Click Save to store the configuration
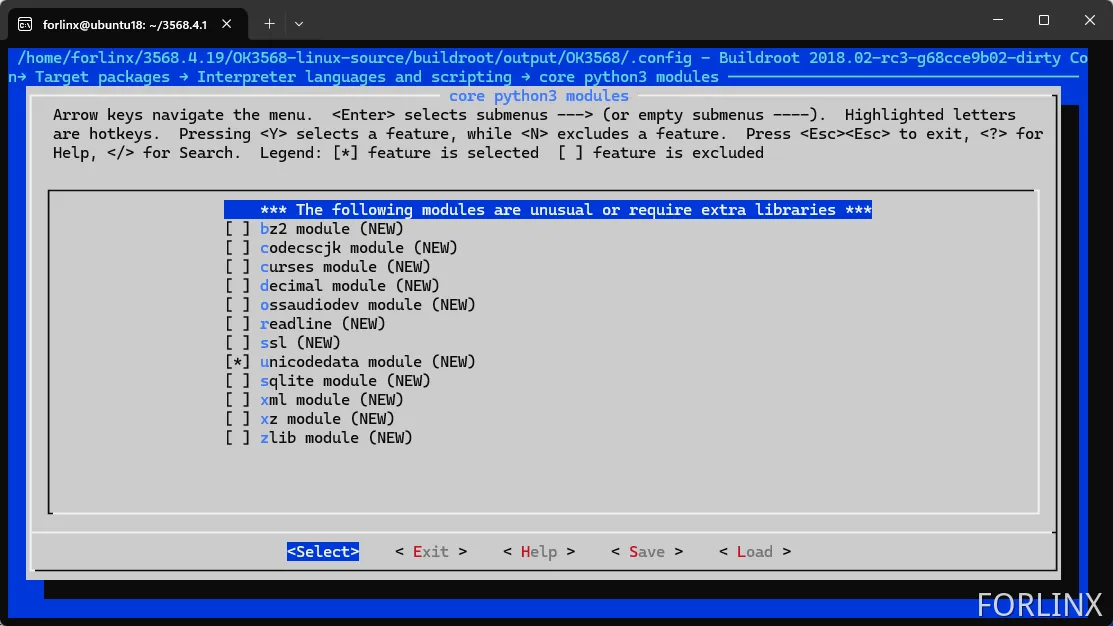Image resolution: width=1113 pixels, height=626 pixels. [x=647, y=552]
